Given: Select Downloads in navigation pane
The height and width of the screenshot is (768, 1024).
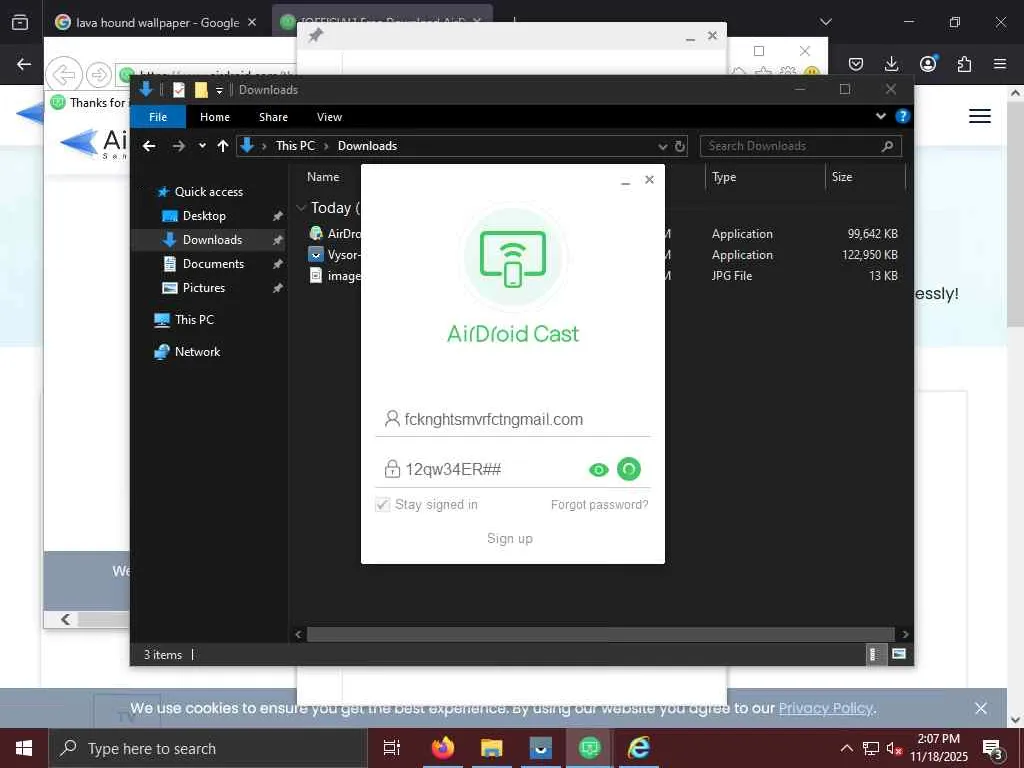Looking at the screenshot, I should click(x=212, y=240).
